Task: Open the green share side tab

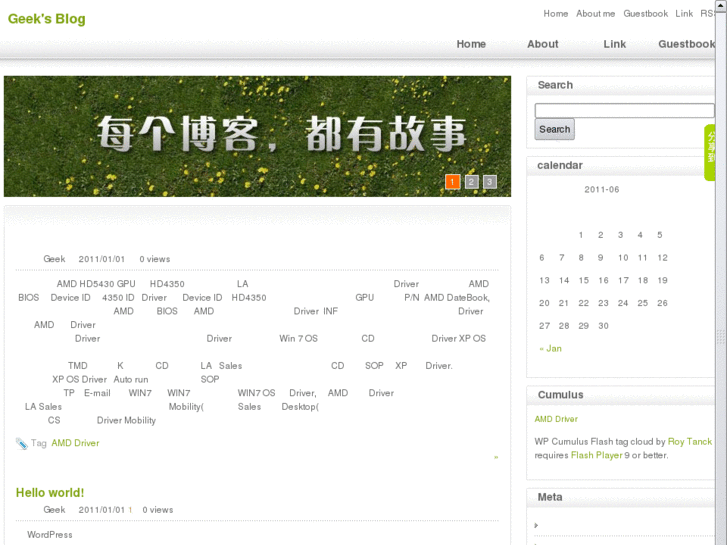Action: tap(709, 153)
